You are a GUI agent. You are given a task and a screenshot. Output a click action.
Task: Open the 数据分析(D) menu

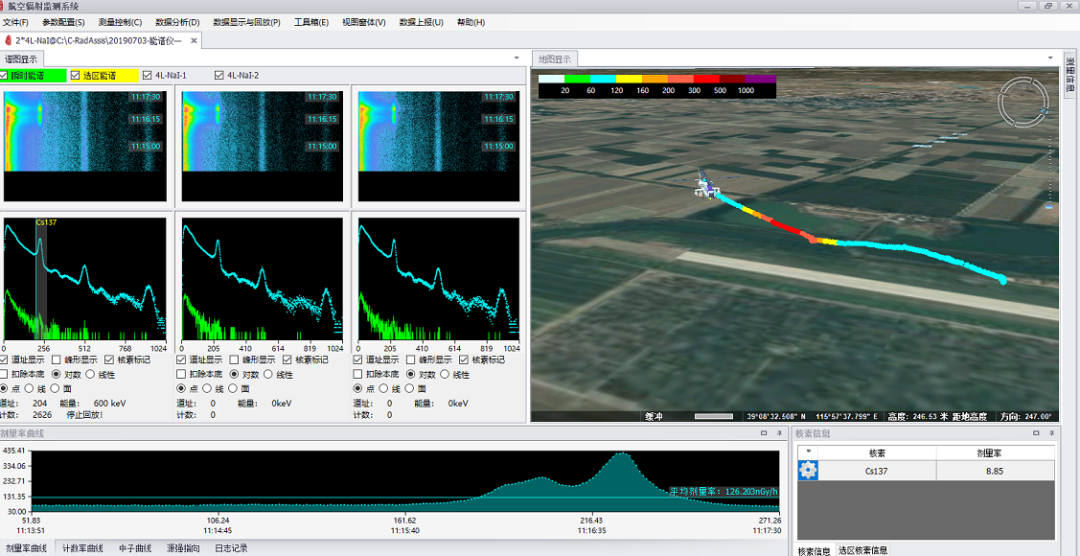coord(177,22)
